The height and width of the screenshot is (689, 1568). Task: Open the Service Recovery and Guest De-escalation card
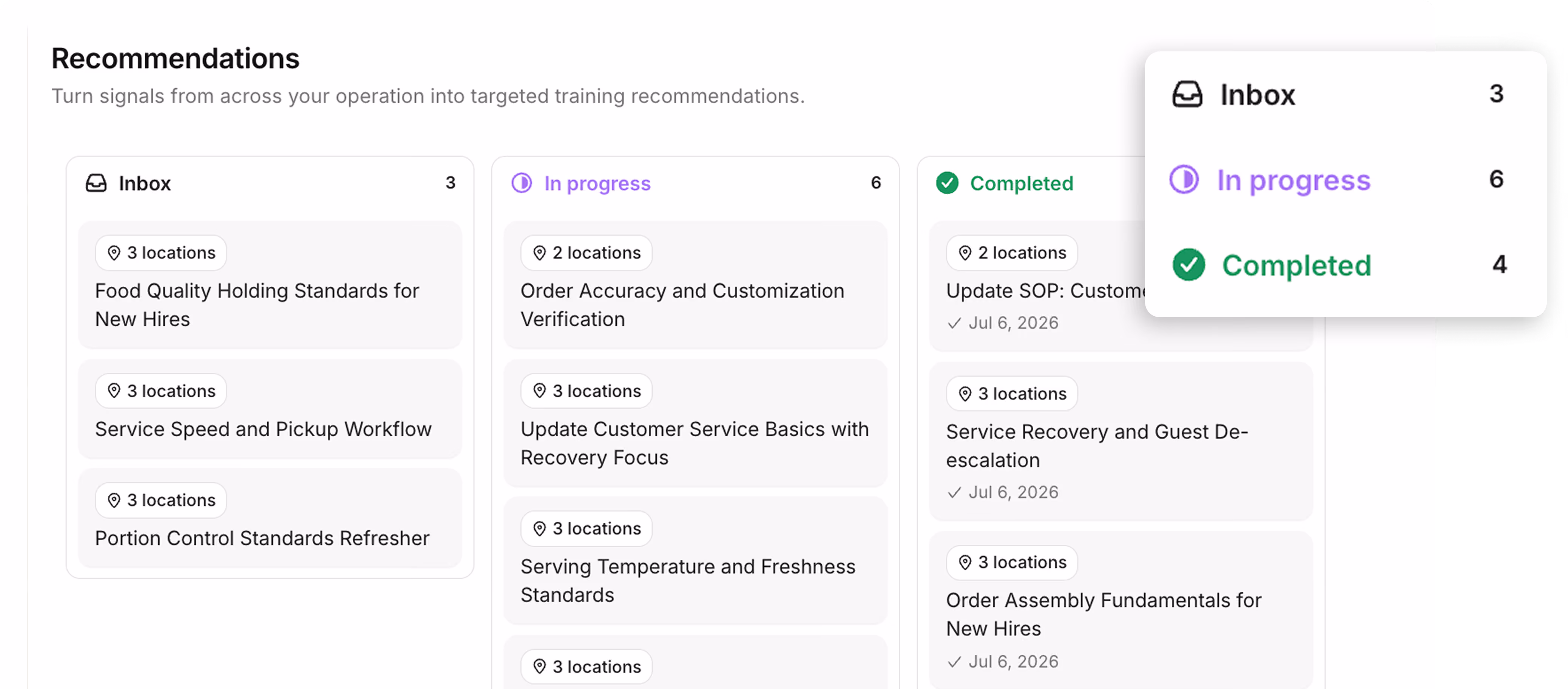click(1121, 441)
